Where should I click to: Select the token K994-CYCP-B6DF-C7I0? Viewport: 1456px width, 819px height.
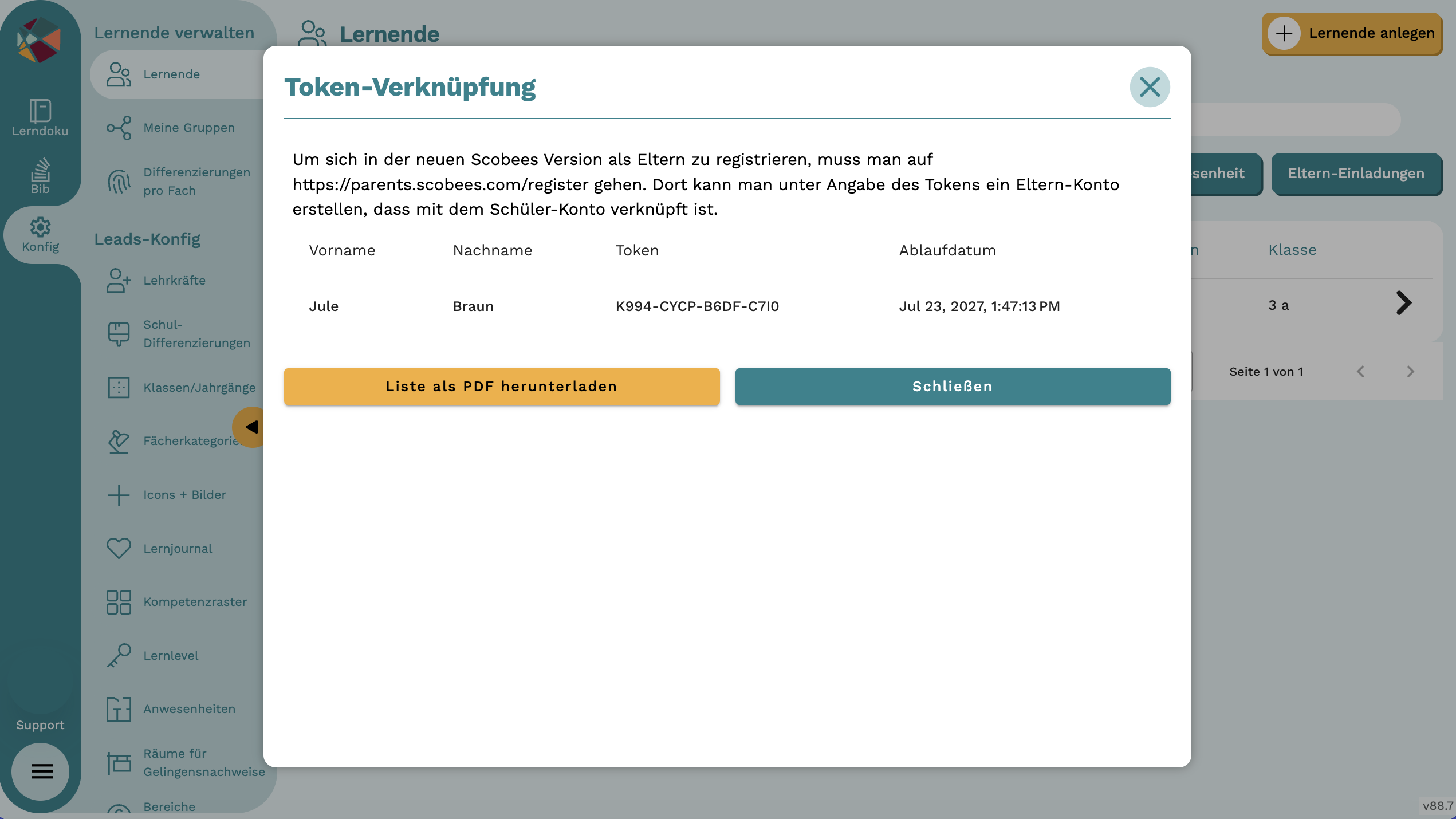pyautogui.click(x=697, y=306)
